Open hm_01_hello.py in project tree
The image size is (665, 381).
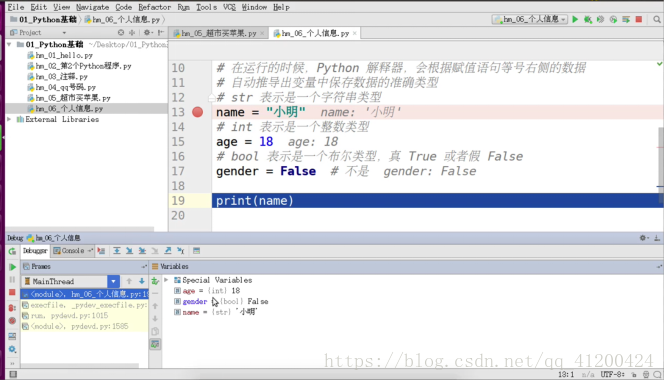coord(64,56)
